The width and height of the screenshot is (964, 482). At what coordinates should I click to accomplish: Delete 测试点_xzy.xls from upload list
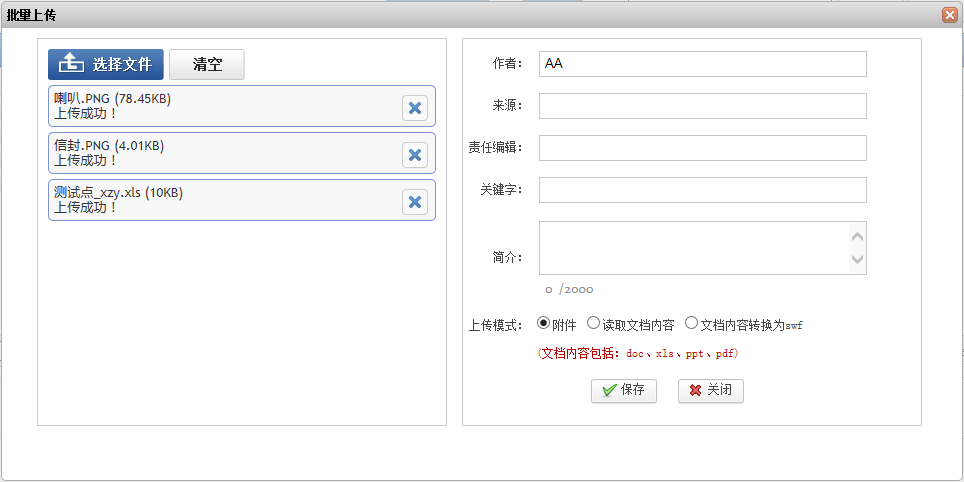point(415,202)
